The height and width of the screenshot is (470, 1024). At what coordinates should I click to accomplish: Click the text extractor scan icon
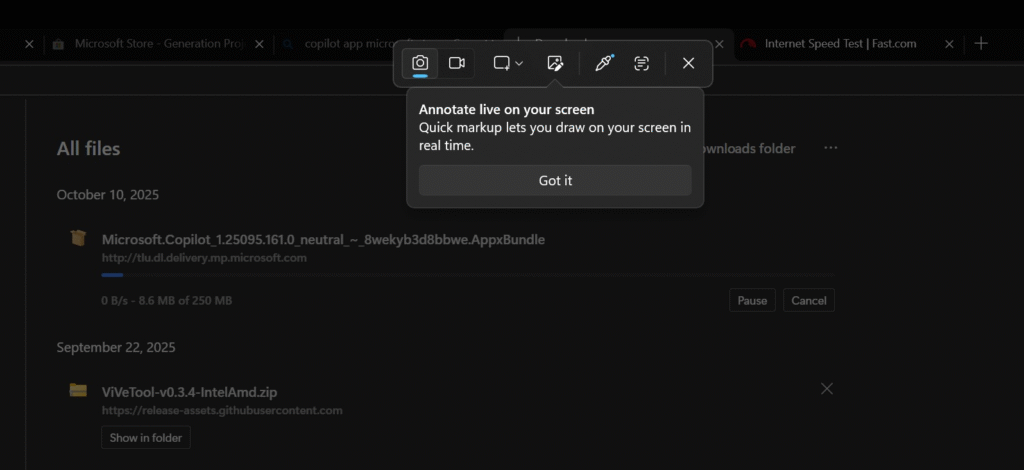pos(642,63)
